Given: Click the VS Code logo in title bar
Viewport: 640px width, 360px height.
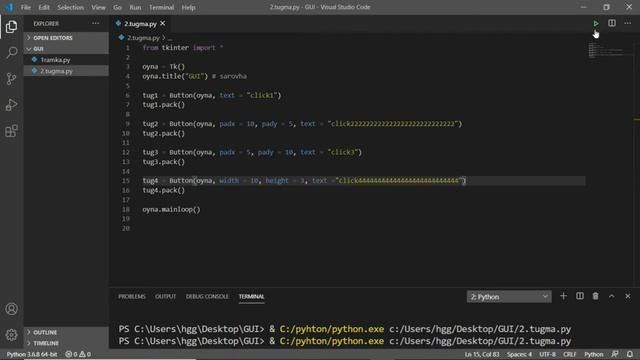Looking at the screenshot, I should coord(9,7).
